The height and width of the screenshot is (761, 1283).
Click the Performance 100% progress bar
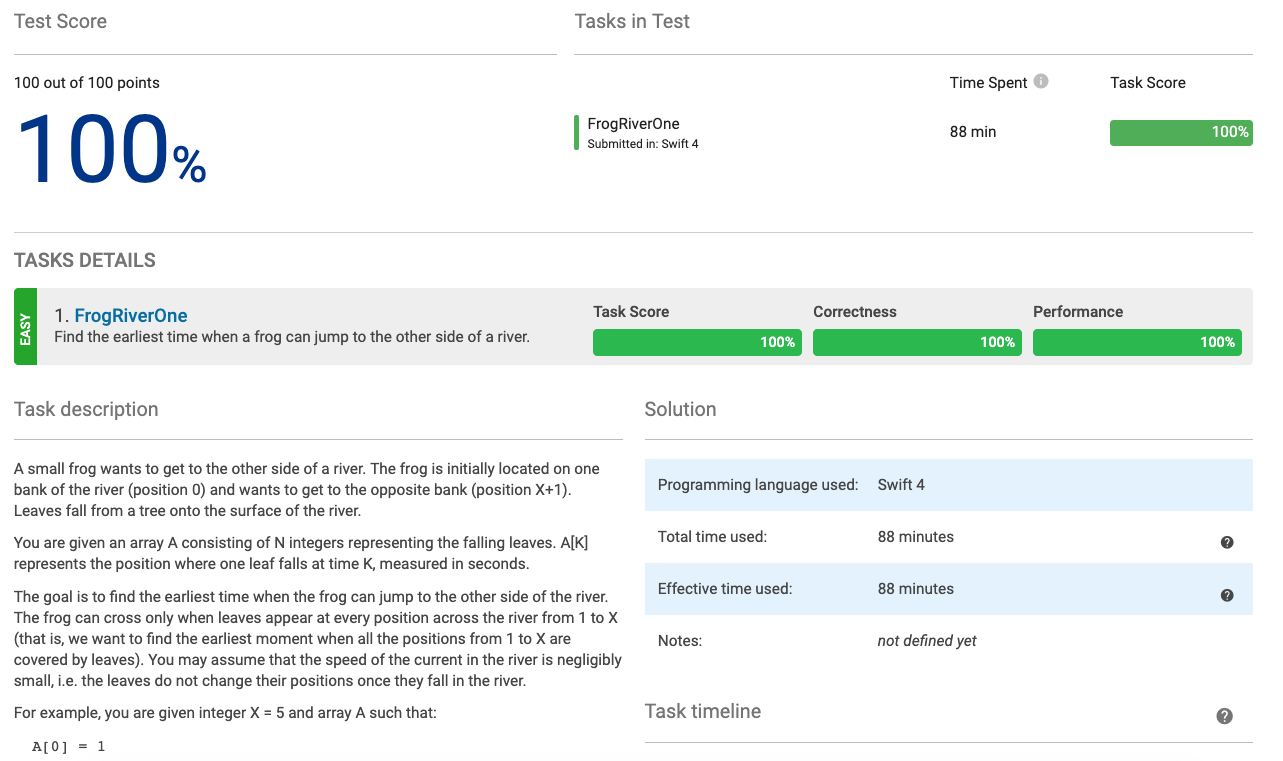tap(1137, 342)
